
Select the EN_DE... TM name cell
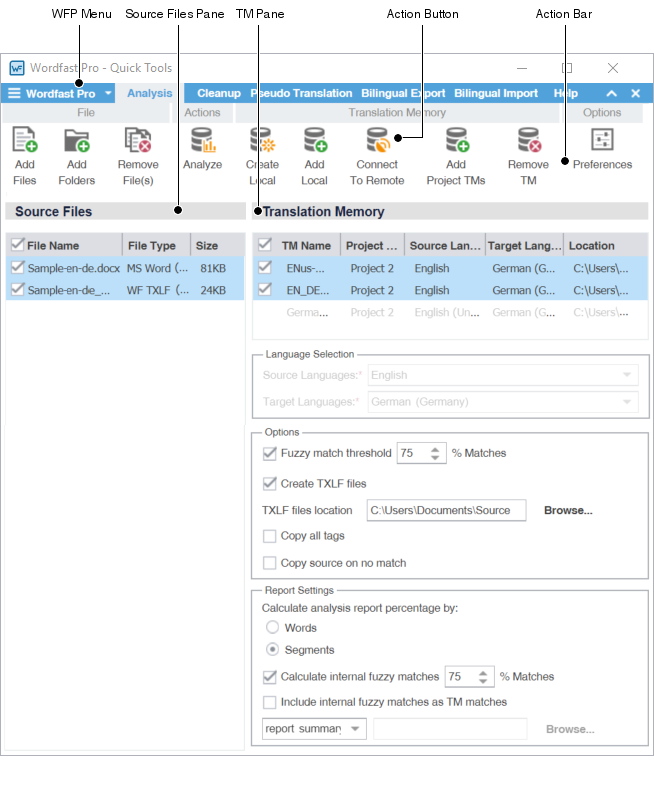tap(308, 290)
